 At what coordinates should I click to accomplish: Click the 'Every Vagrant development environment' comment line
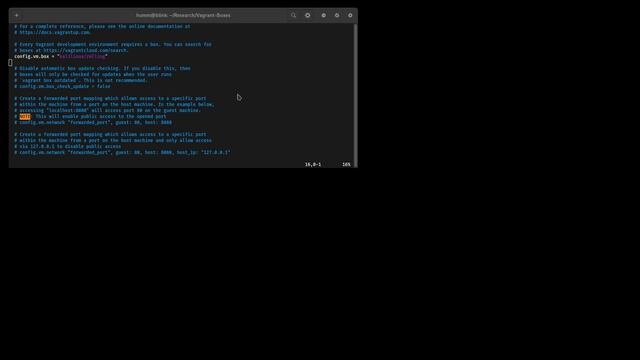tap(113, 44)
